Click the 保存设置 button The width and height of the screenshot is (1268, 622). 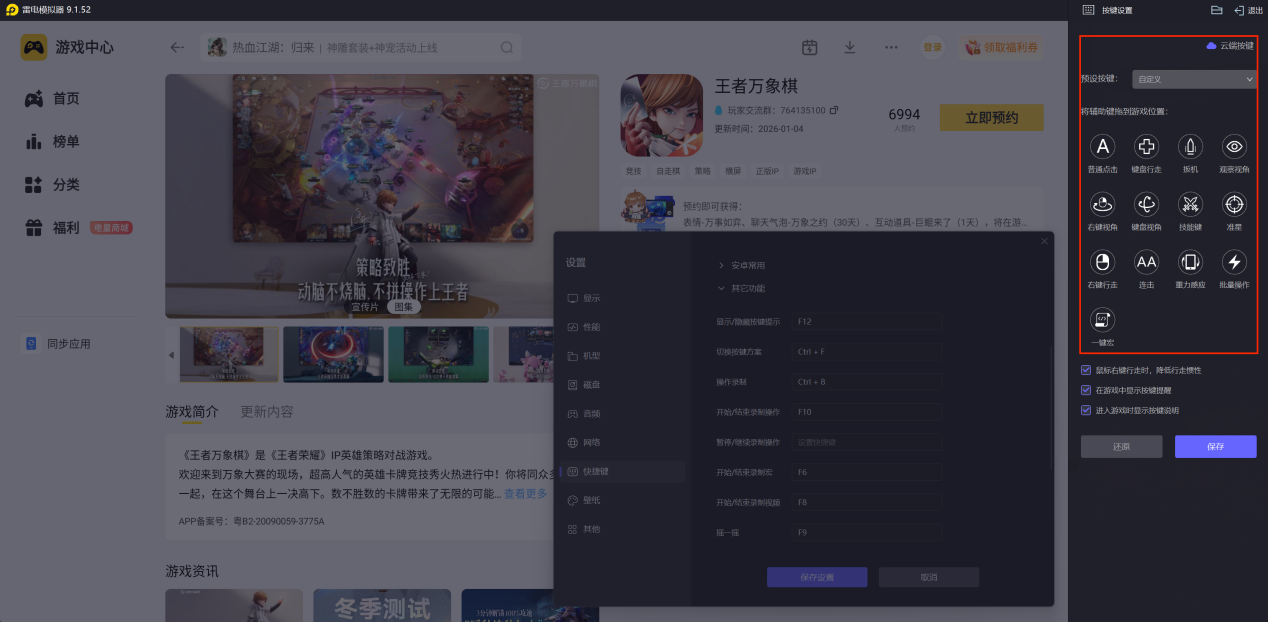817,577
